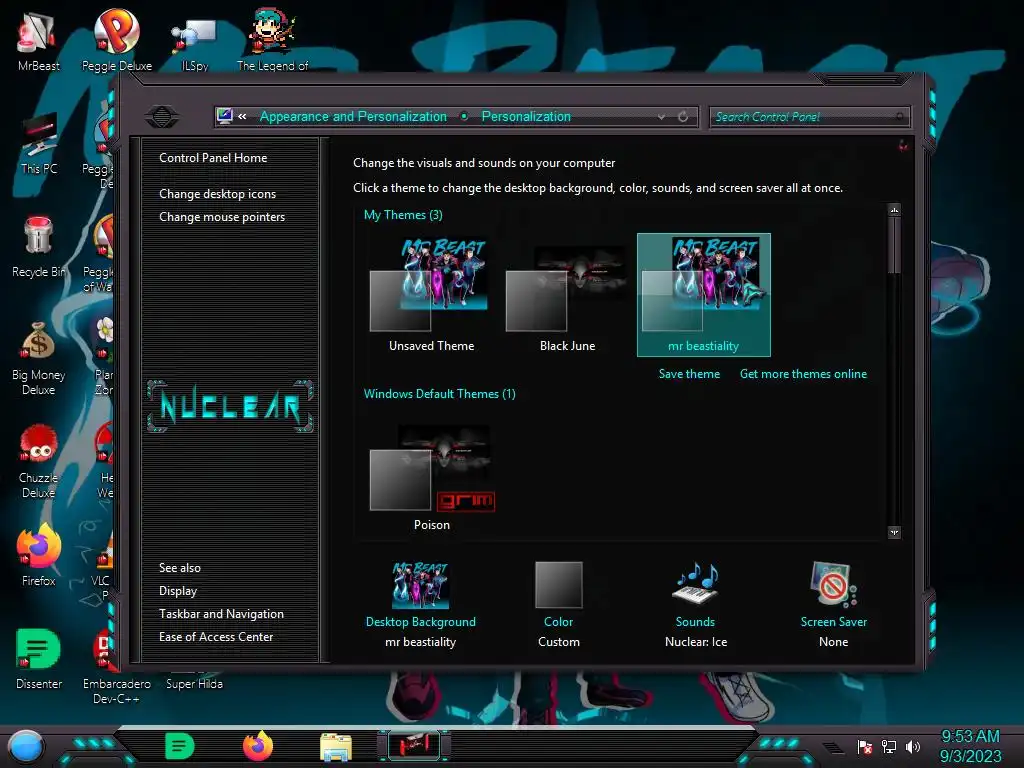Open the MrBeast desktop icon
This screenshot has width=1024, height=768.
tap(38, 41)
